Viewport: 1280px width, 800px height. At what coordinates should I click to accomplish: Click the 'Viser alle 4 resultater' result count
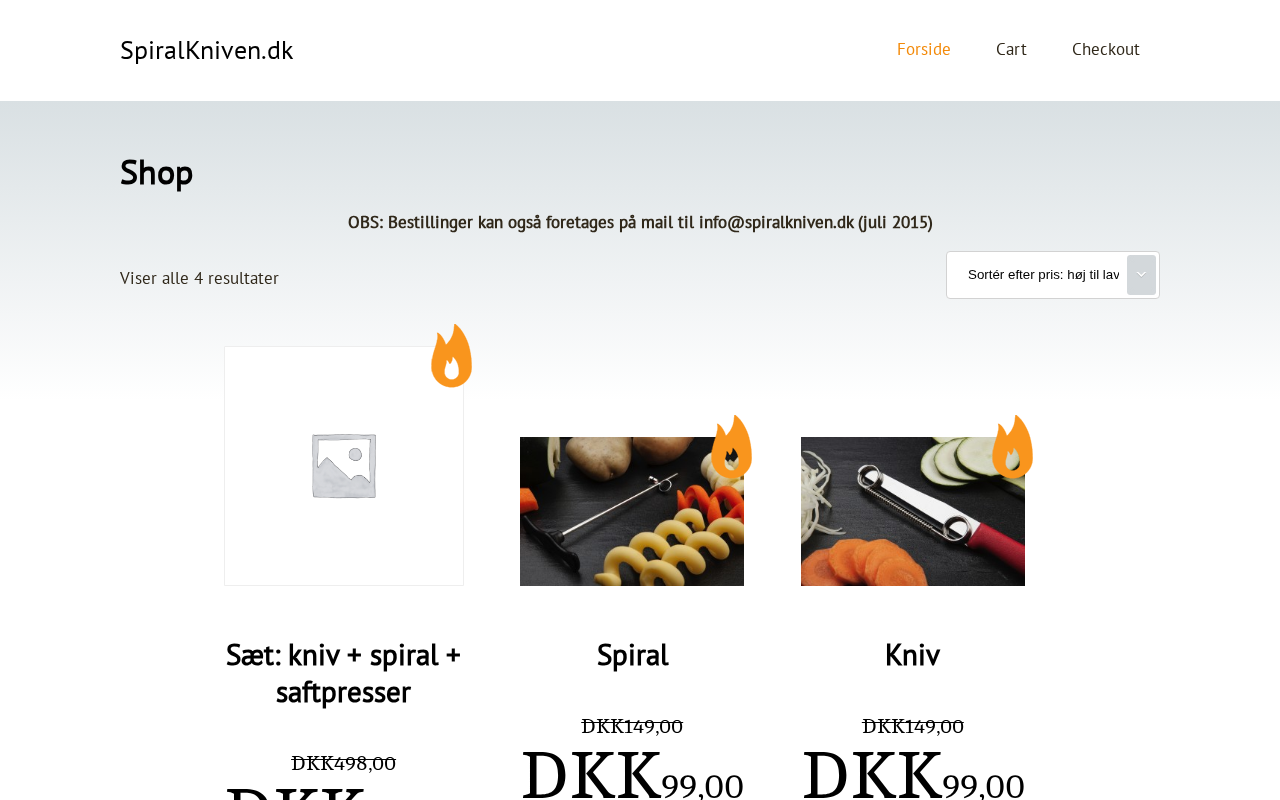pos(199,278)
